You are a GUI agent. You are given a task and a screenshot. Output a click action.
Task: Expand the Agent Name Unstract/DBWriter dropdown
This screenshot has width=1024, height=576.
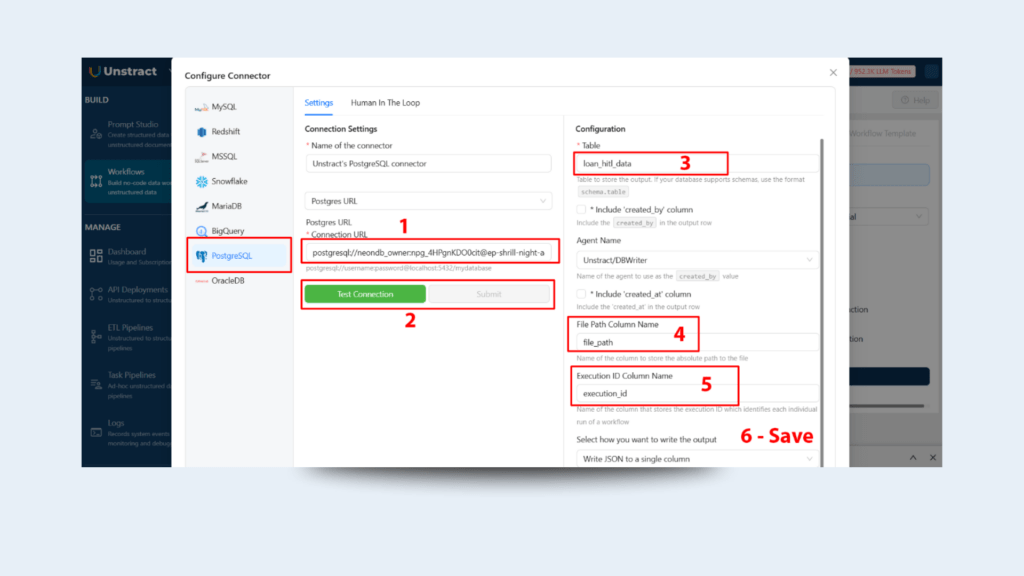pos(696,260)
